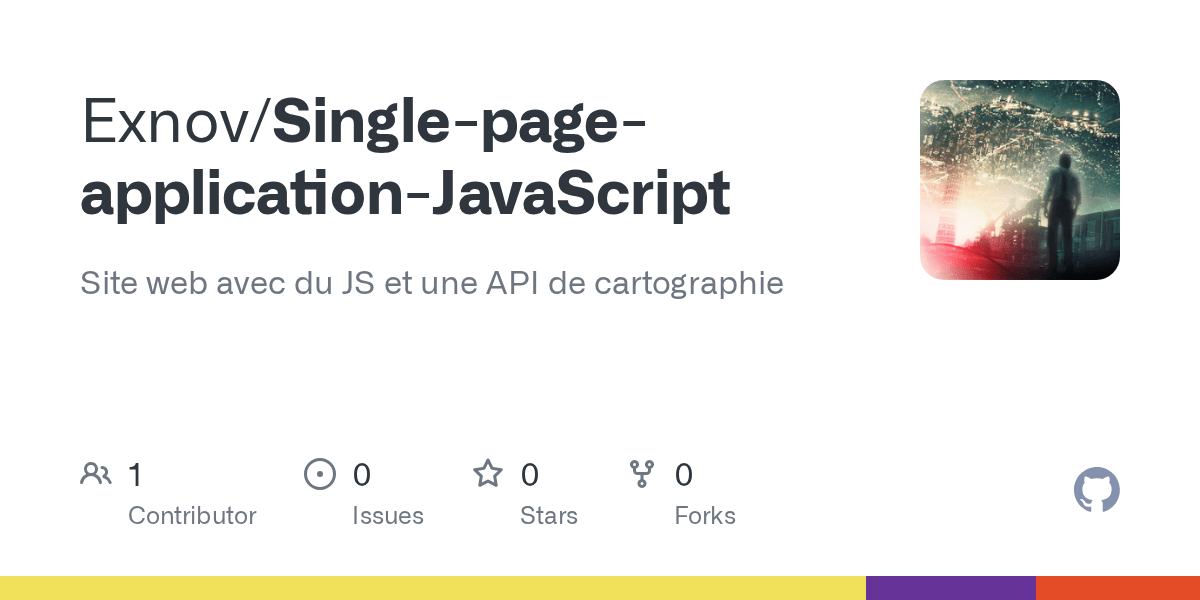Click the 0 count above Stars
Screen dimensions: 1200x600
(530, 475)
